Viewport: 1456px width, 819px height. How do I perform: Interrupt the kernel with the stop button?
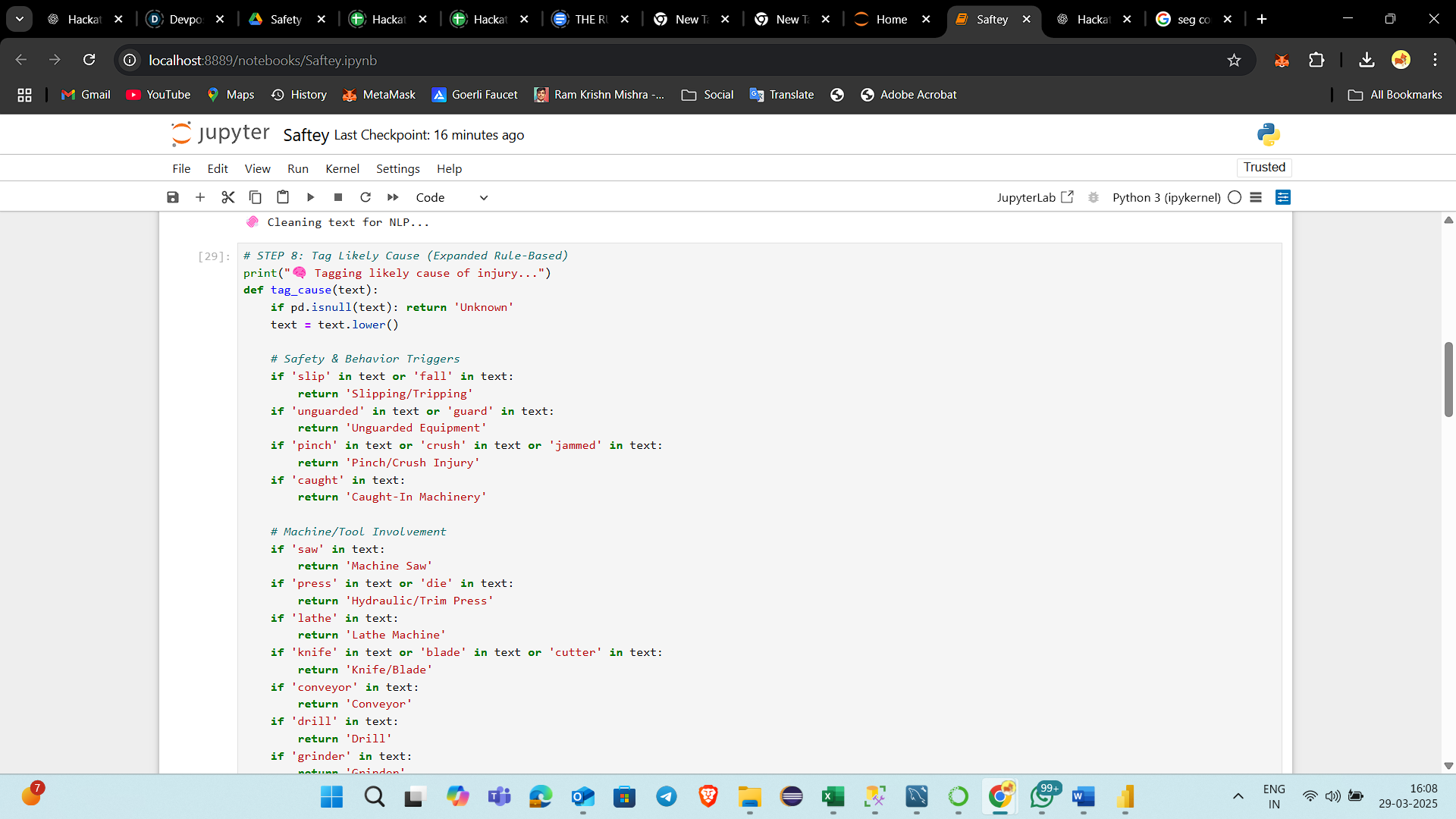(338, 197)
